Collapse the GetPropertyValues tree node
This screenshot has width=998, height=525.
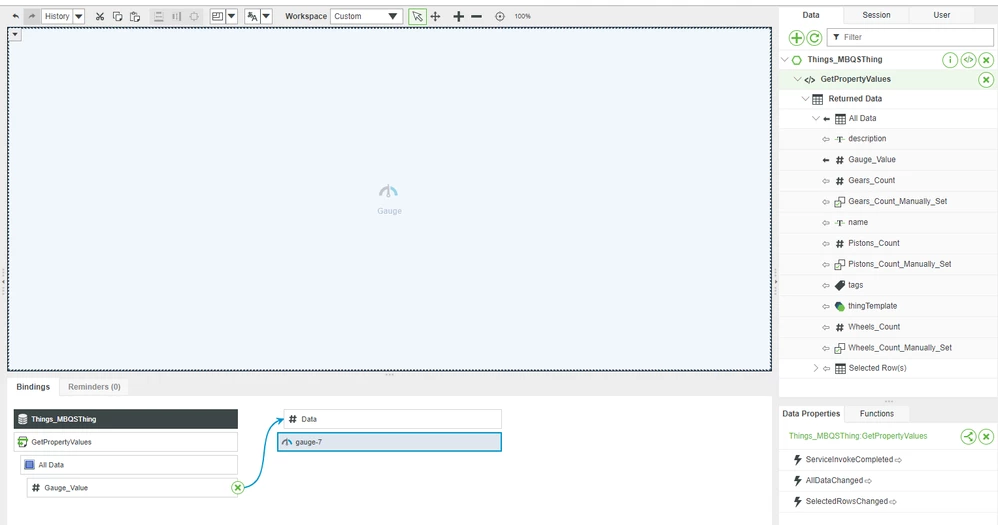(798, 79)
